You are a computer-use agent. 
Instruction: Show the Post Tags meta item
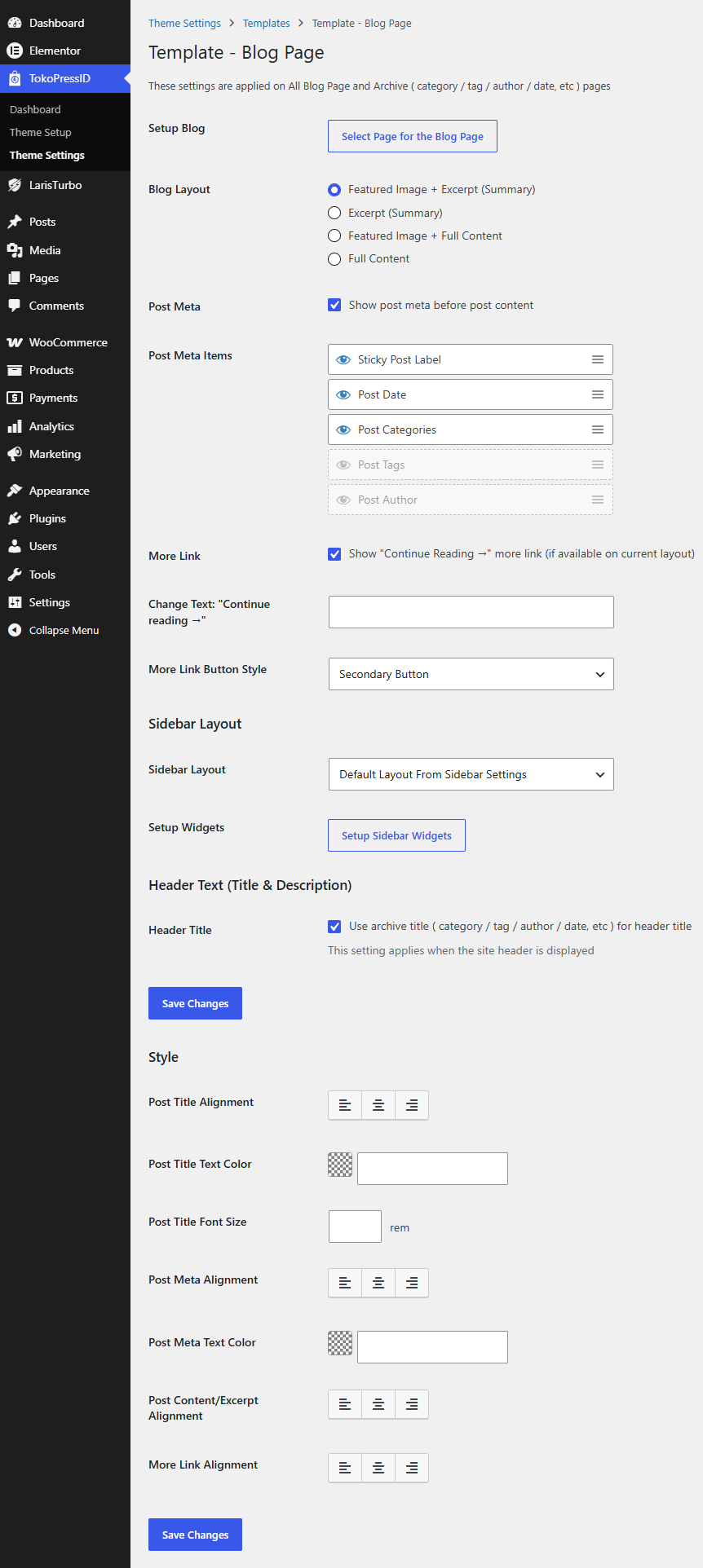tap(343, 465)
